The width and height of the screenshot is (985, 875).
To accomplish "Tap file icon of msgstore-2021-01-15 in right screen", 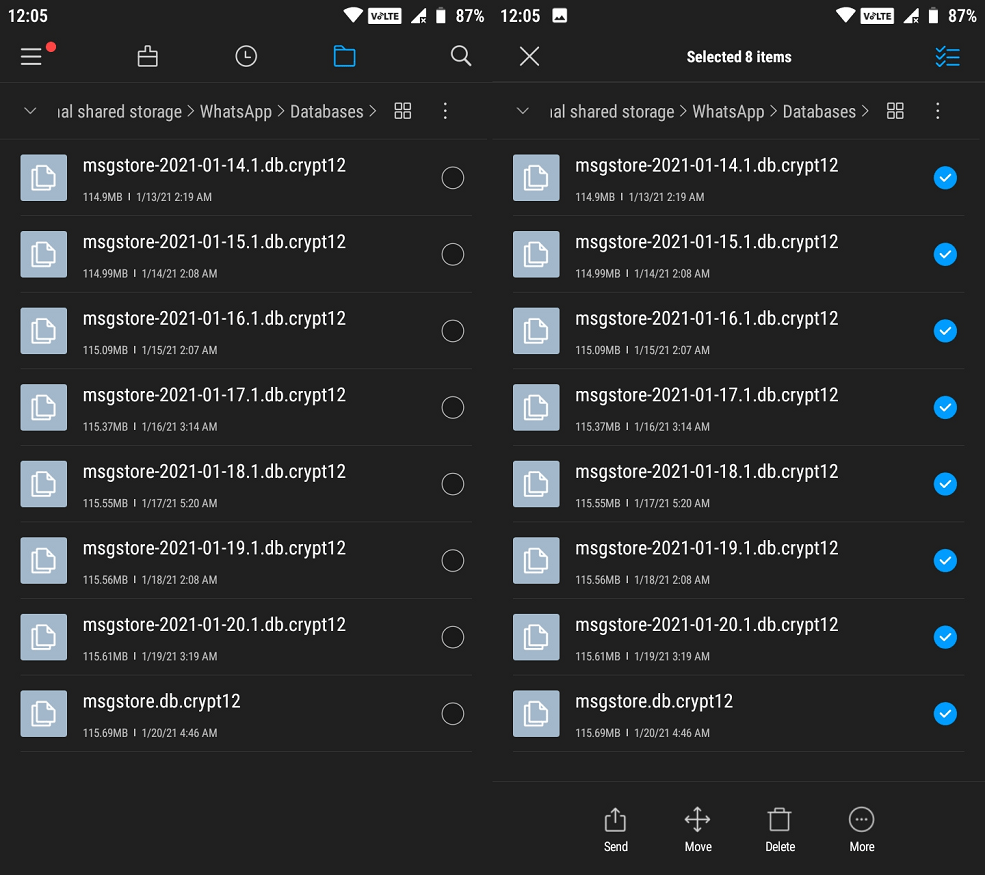I will point(536,254).
